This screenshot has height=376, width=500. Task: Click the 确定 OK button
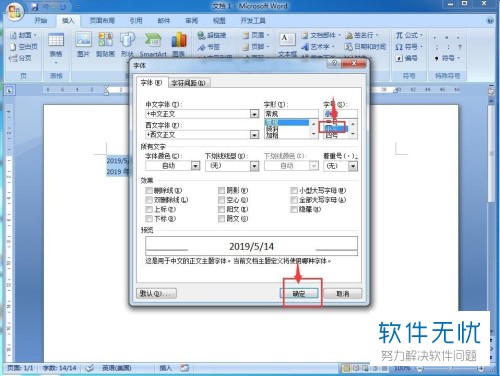point(299,294)
